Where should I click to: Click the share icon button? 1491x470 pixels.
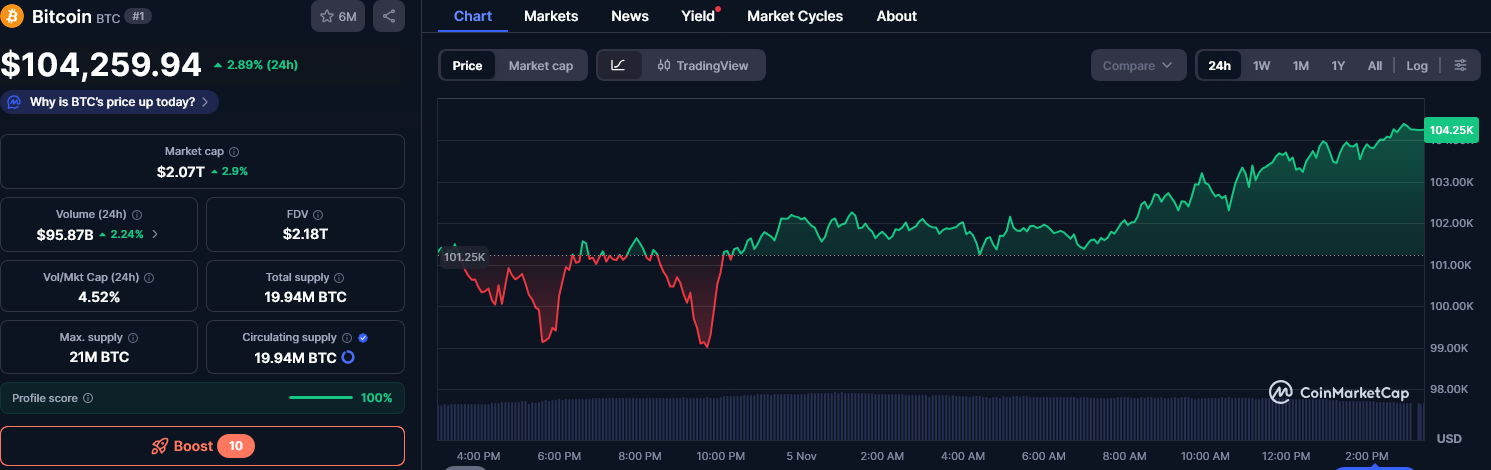(x=389, y=17)
